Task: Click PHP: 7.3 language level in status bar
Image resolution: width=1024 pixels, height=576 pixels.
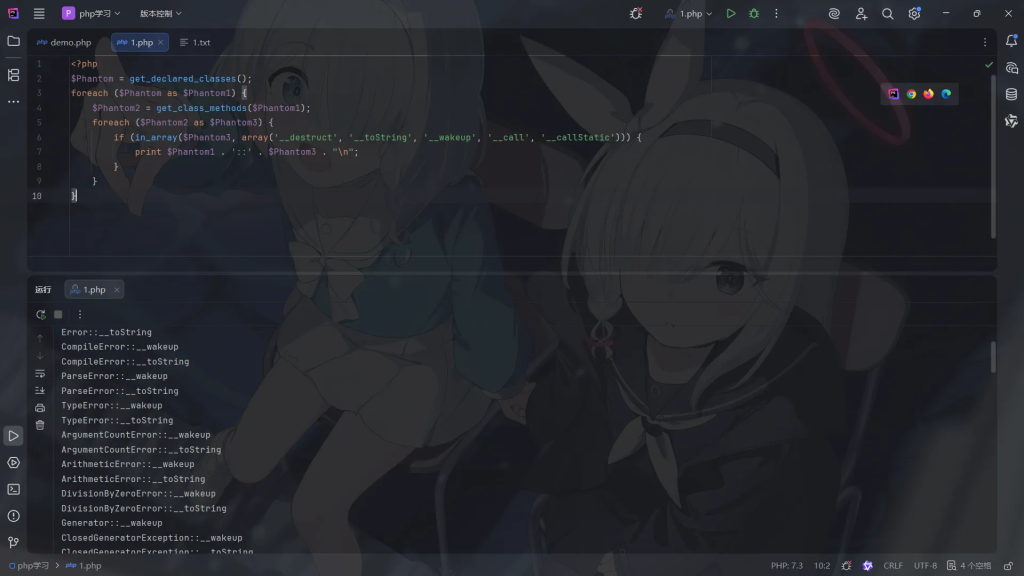Action: (786, 566)
